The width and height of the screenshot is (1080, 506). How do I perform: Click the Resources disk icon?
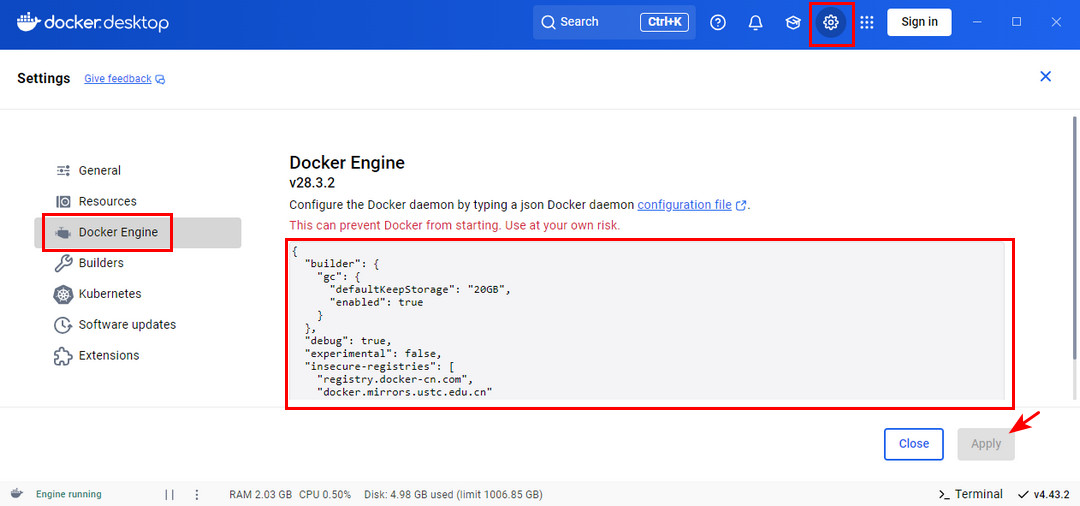pyautogui.click(x=63, y=202)
